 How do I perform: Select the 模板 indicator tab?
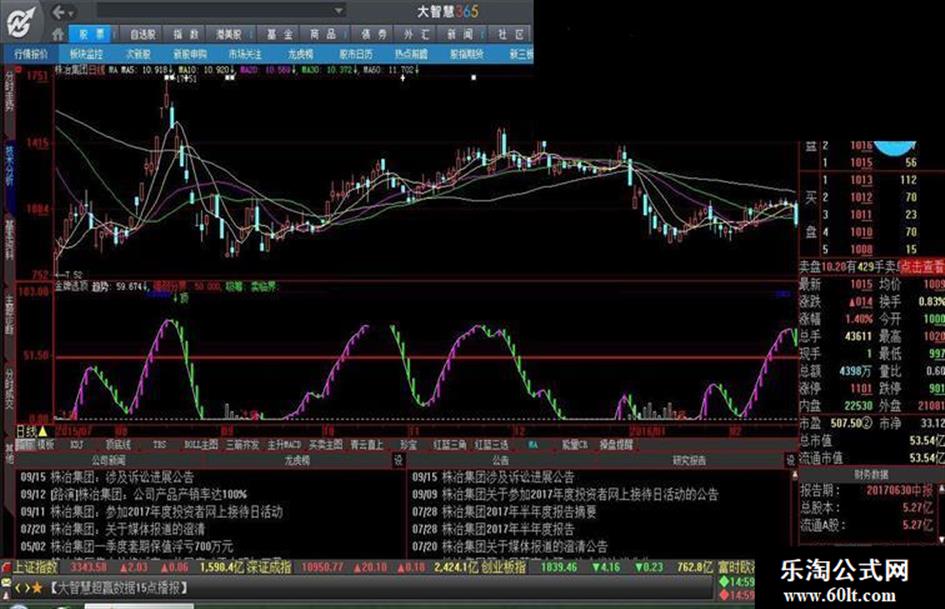(x=46, y=445)
